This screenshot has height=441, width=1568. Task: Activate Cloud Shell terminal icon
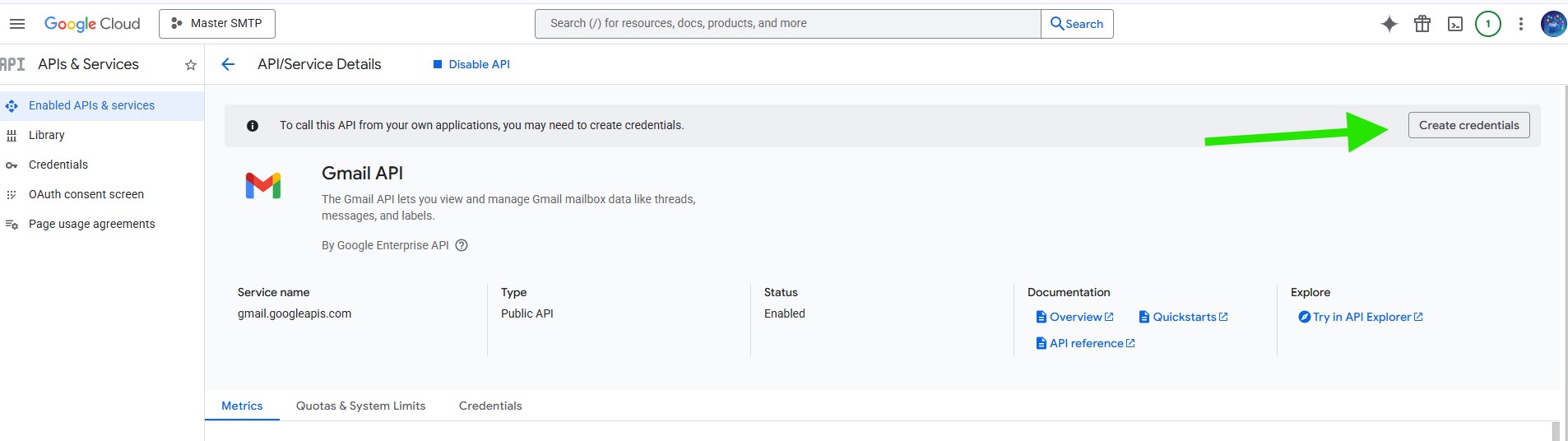(1455, 24)
